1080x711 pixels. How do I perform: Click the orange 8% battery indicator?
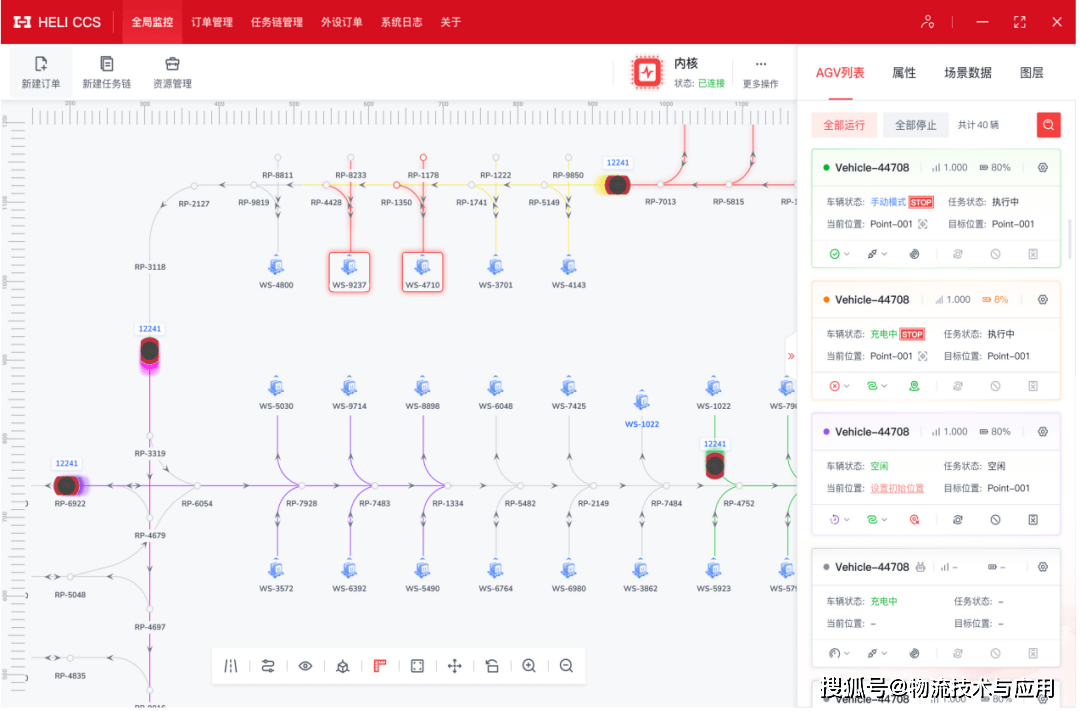pos(996,298)
